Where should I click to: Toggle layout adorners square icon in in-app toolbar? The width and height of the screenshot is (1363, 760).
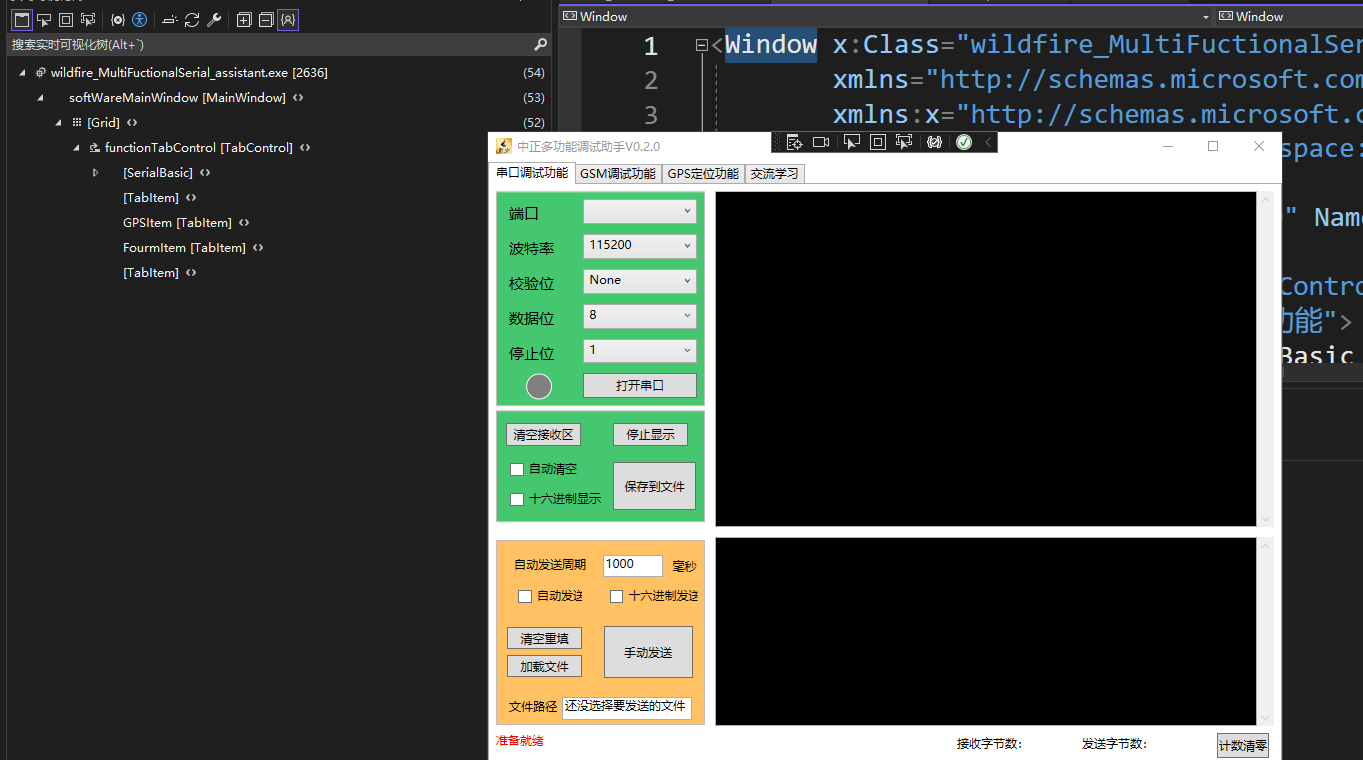878,142
